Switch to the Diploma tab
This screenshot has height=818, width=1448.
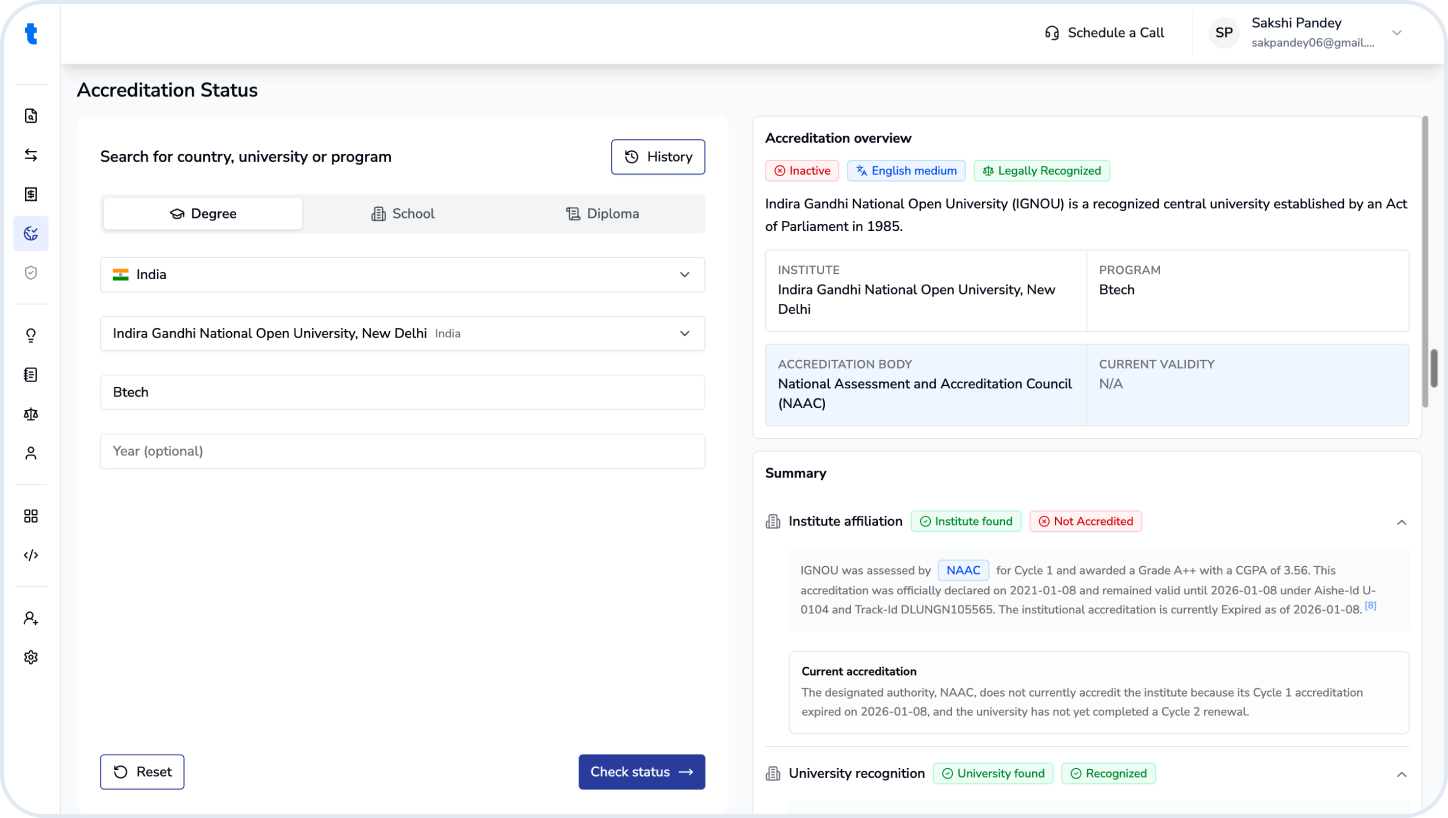pyautogui.click(x=603, y=214)
